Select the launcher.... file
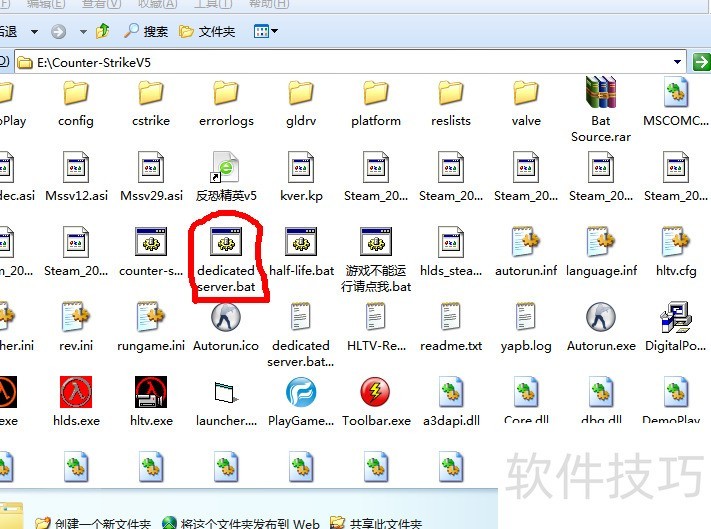 (226, 402)
